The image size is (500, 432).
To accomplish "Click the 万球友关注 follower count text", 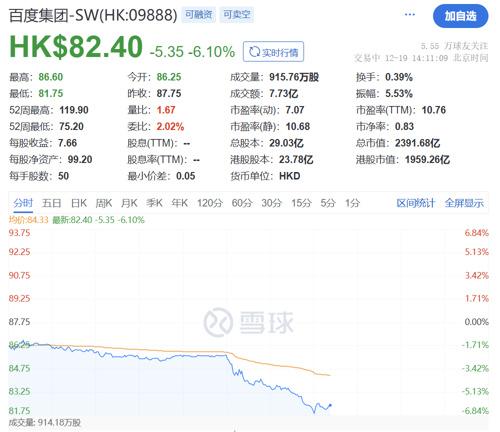I will tap(454, 46).
